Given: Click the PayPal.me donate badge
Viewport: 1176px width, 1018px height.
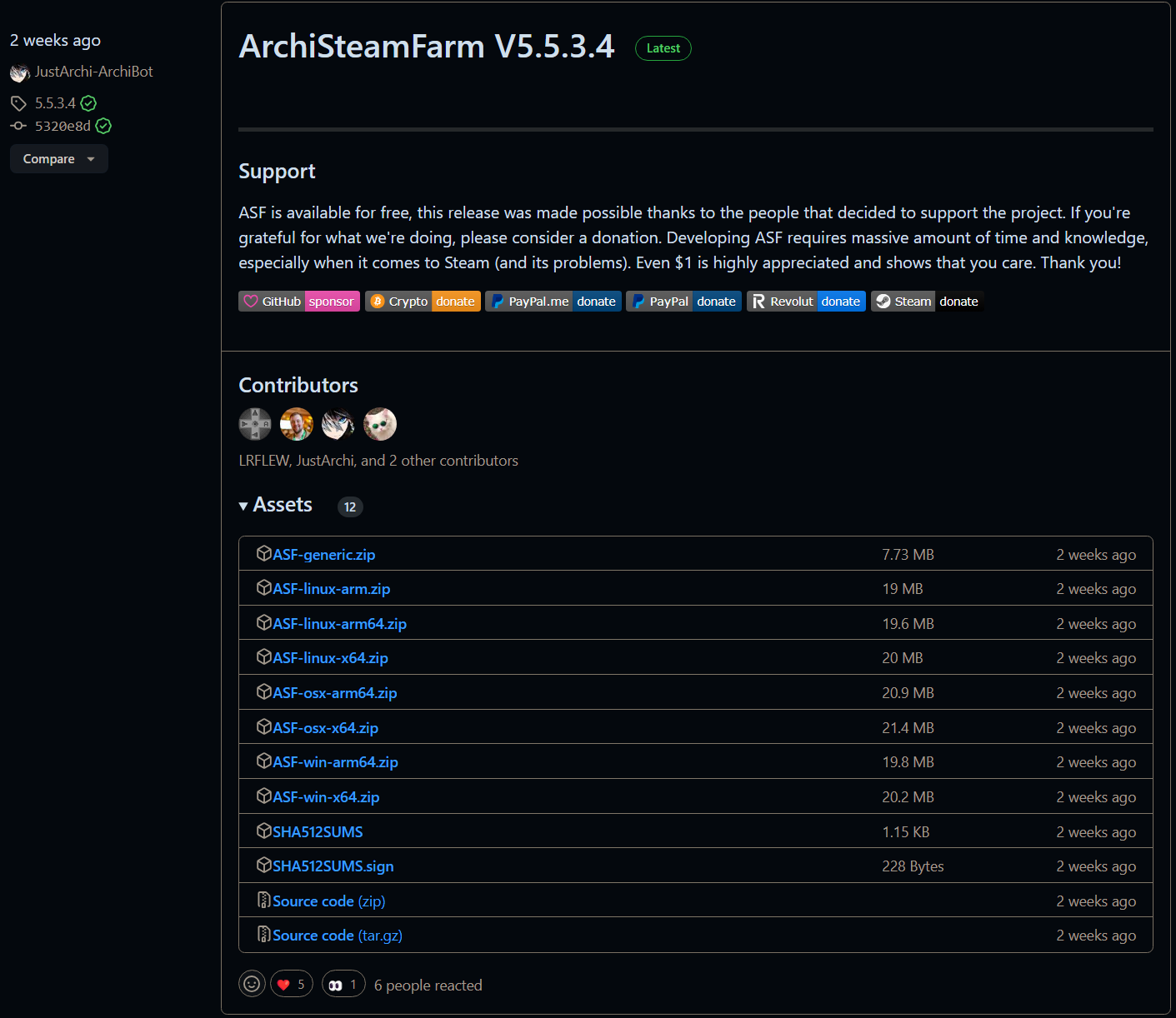Looking at the screenshot, I should click(x=553, y=302).
